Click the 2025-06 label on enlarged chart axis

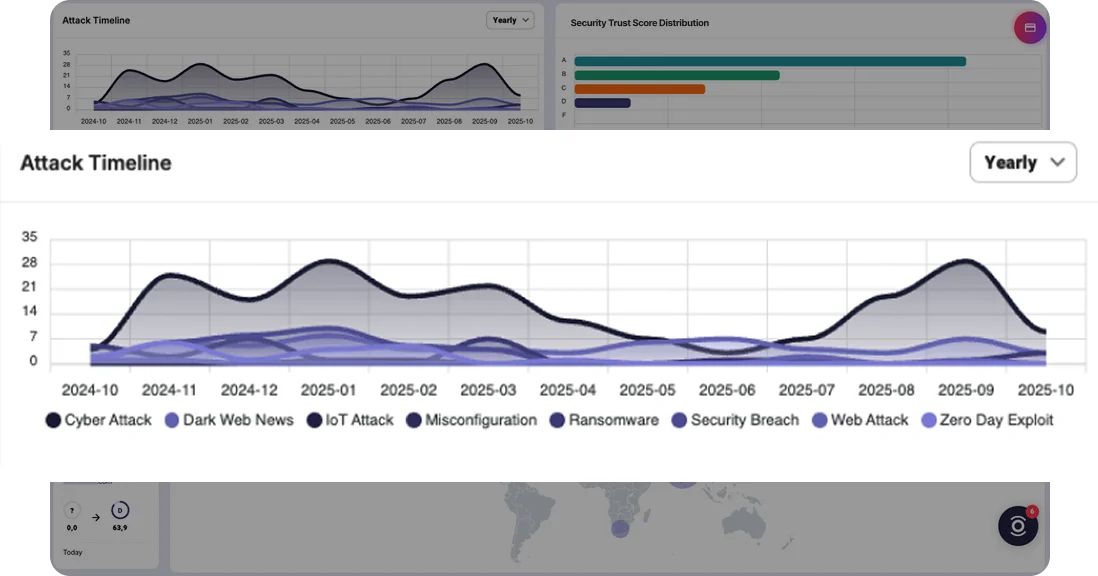pyautogui.click(x=727, y=390)
